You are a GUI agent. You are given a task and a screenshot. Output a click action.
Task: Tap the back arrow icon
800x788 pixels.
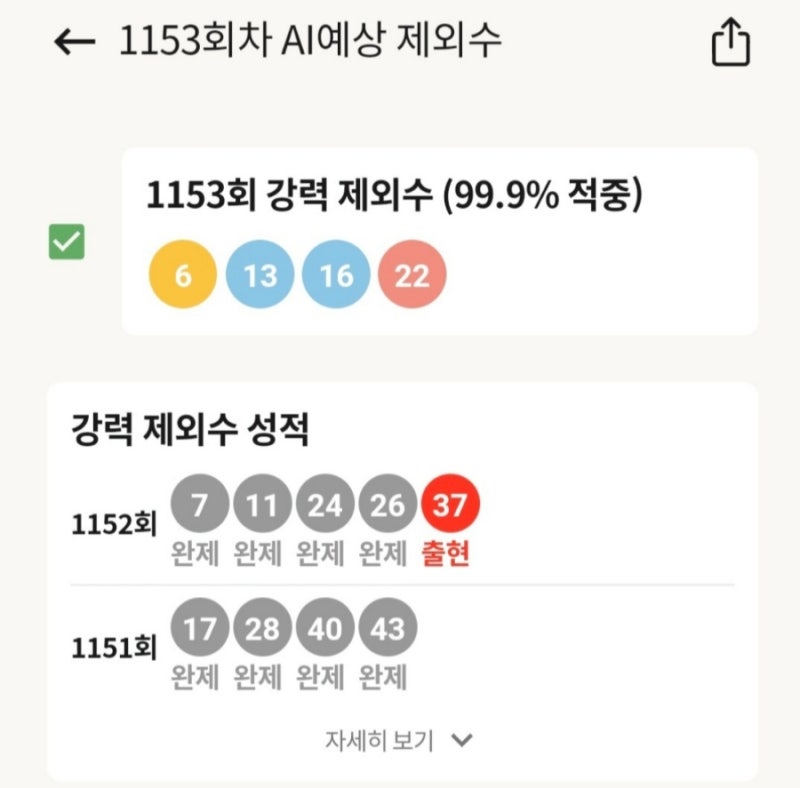coord(74,42)
